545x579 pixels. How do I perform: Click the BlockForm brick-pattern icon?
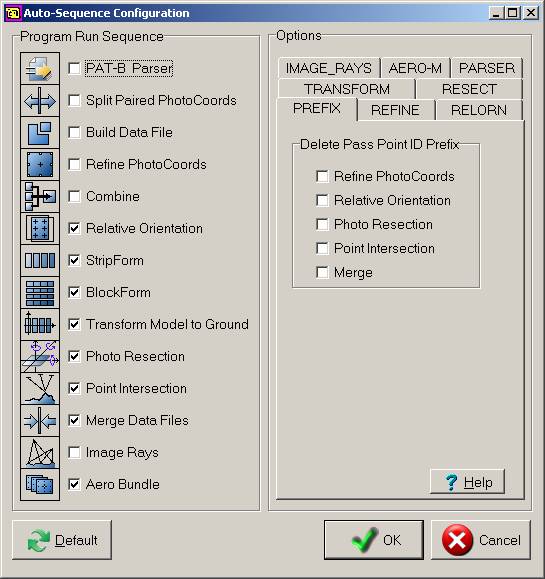coord(40,292)
